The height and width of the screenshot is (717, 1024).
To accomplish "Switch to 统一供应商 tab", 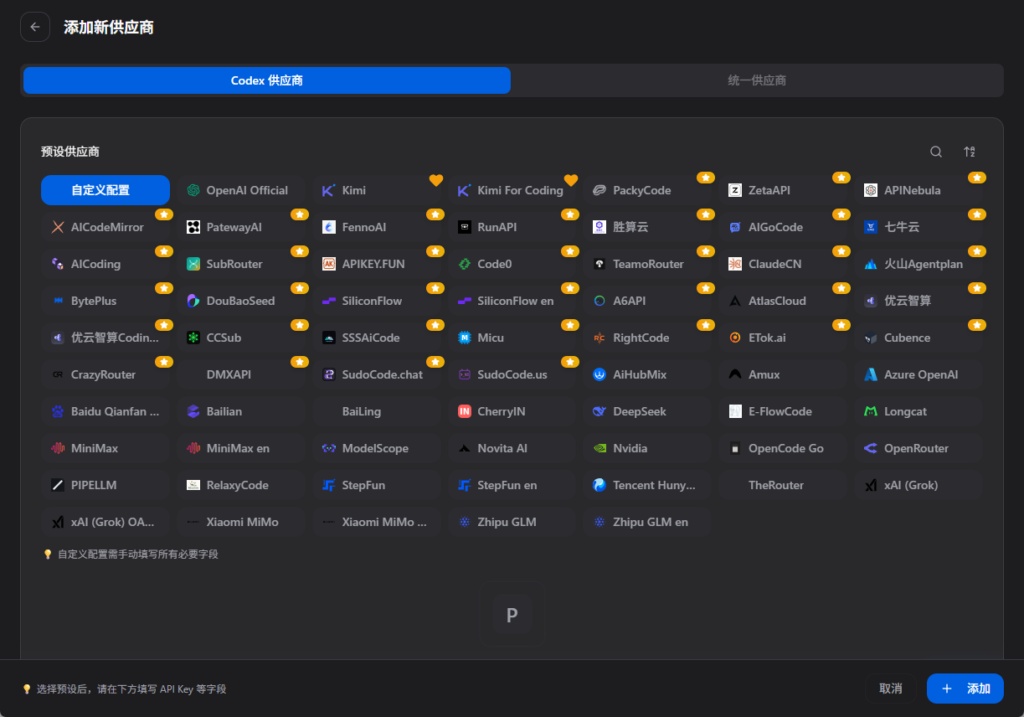I will click(x=757, y=80).
